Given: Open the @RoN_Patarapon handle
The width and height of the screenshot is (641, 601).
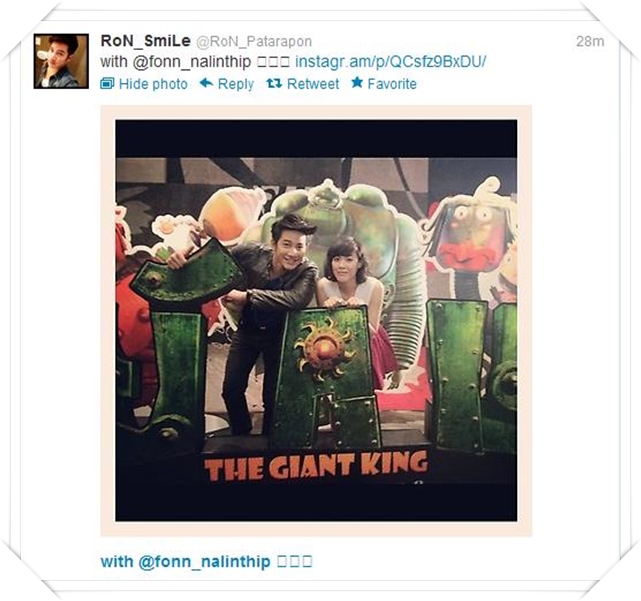Looking at the screenshot, I should (x=254, y=41).
